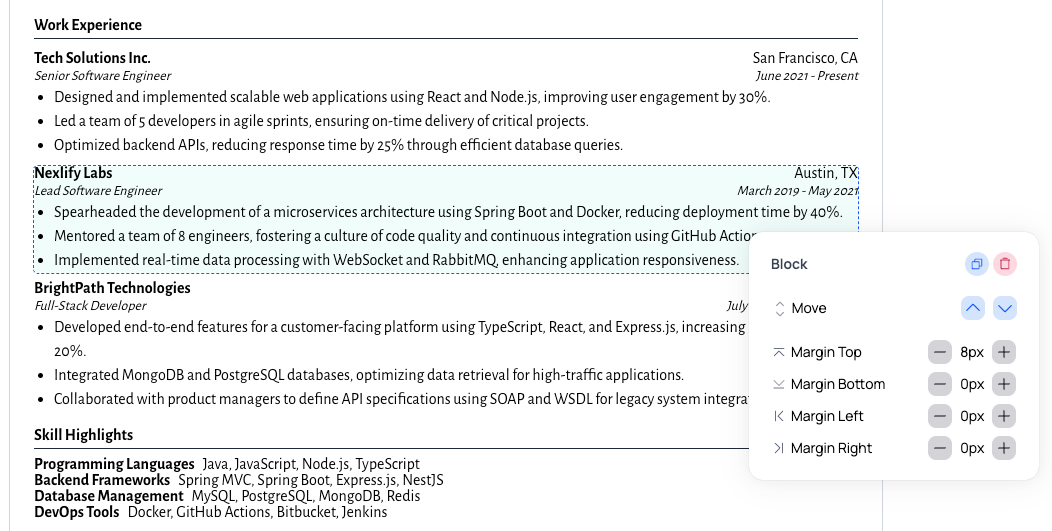This screenshot has width=1052, height=531.
Task: Increase Margin Left value
Action: pos(1004,416)
